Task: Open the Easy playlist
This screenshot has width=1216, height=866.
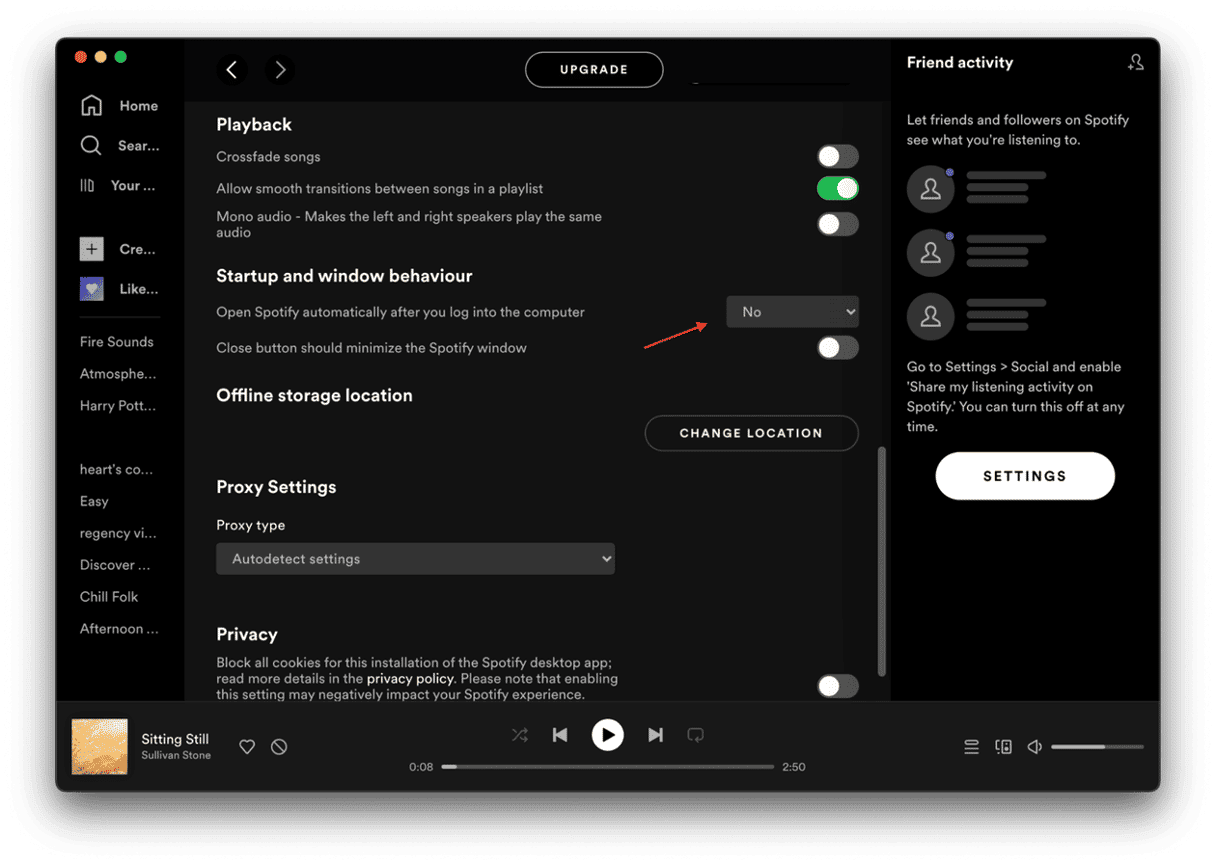Action: click(94, 502)
